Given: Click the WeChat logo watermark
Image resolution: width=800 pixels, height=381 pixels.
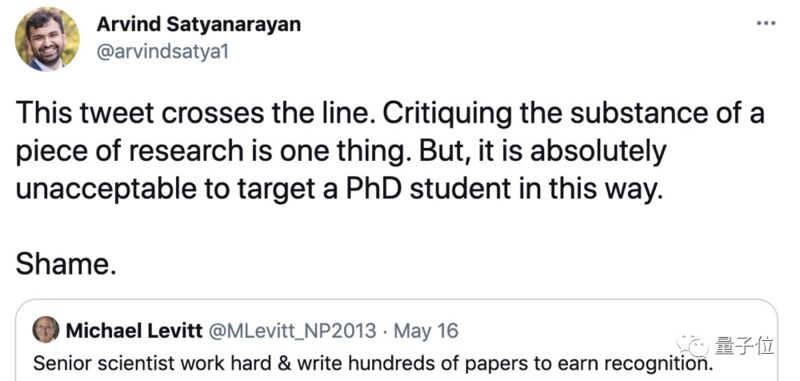Looking at the screenshot, I should (x=693, y=346).
